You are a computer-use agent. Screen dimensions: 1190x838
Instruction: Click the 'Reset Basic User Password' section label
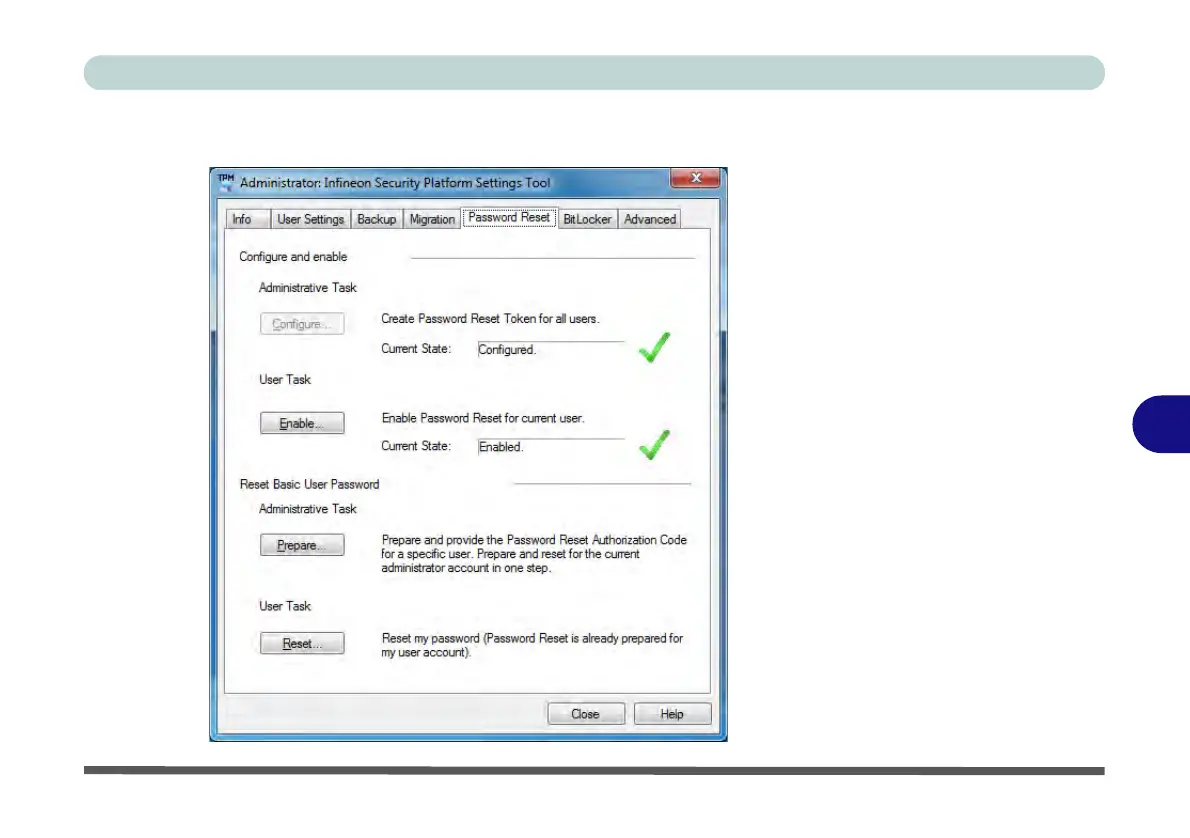pyautogui.click(x=310, y=484)
